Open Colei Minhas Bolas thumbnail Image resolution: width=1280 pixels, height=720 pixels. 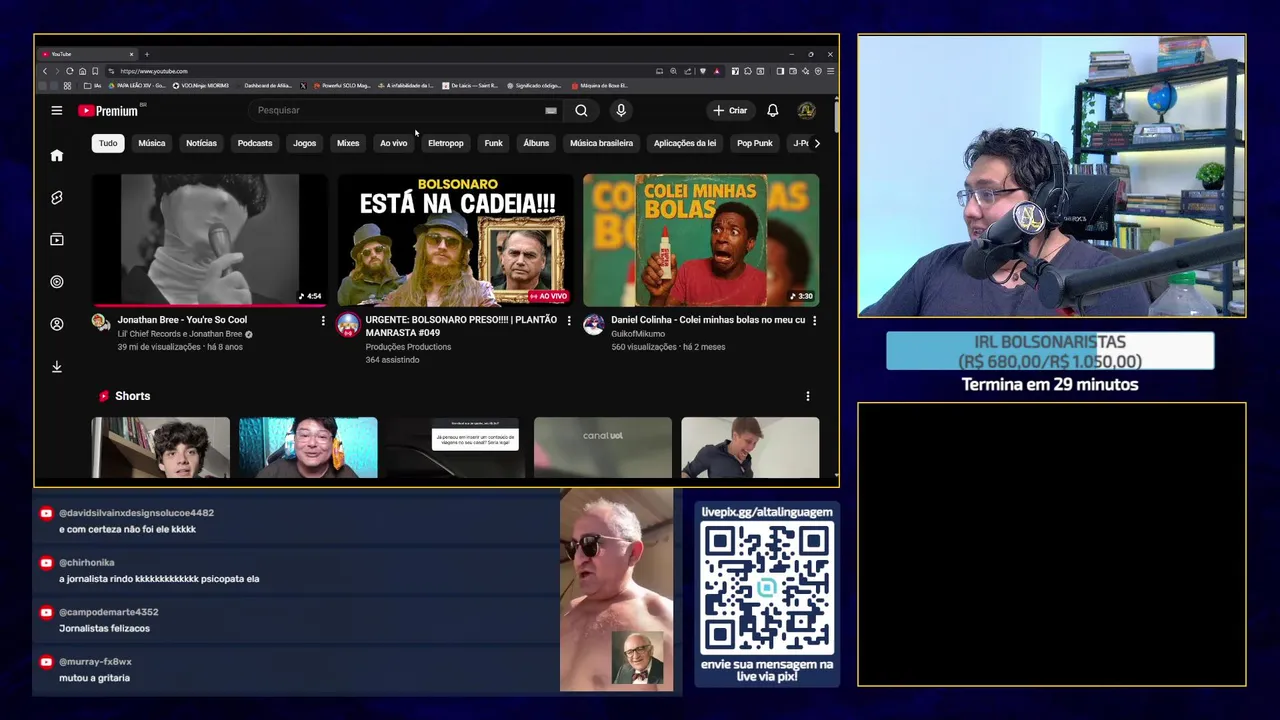[x=701, y=240]
